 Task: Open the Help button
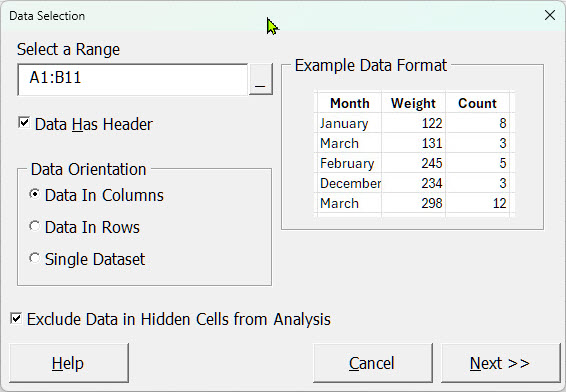coord(69,363)
